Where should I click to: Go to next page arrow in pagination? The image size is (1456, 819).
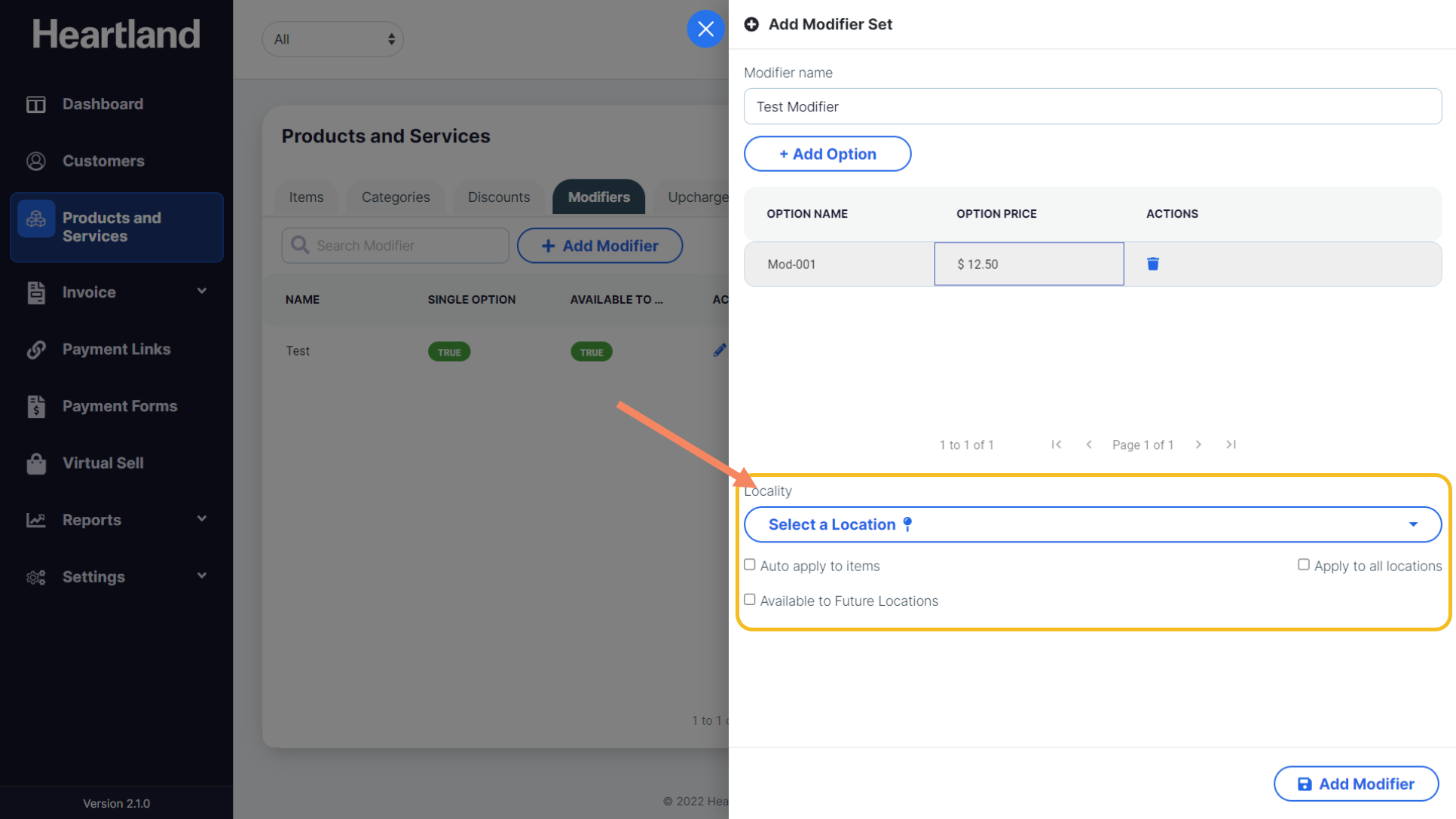(1198, 445)
